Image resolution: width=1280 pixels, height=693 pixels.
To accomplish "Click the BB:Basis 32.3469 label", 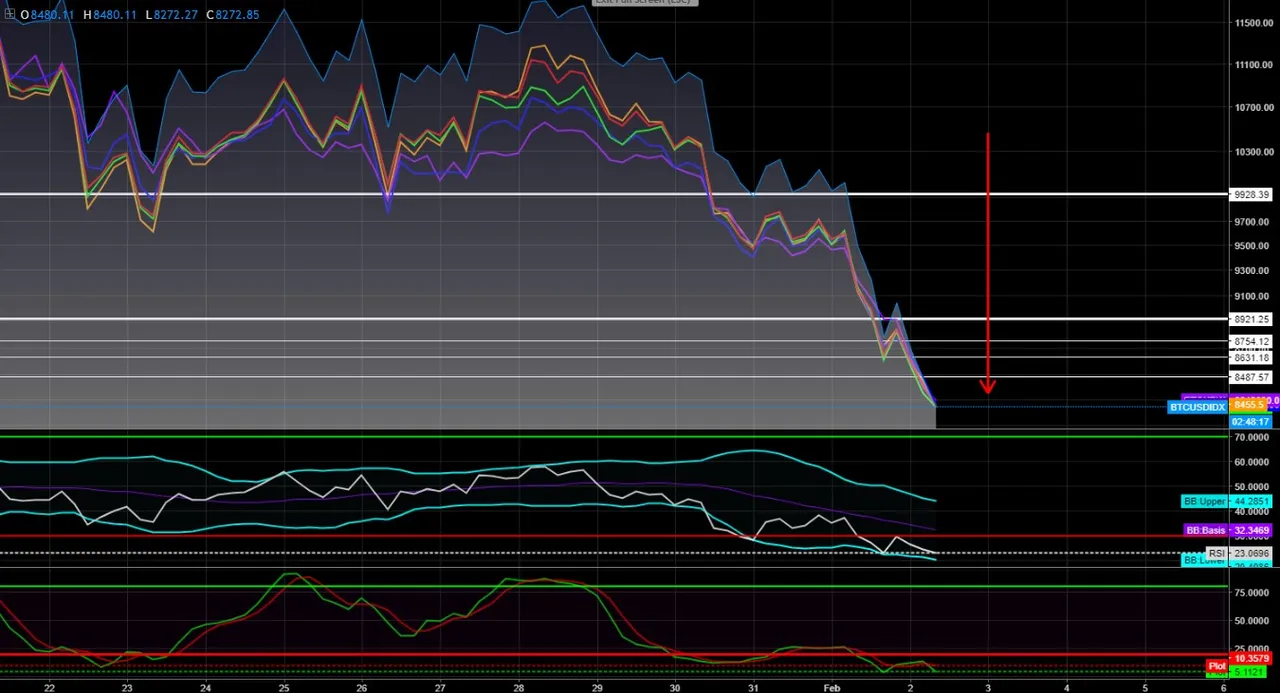I will [1227, 530].
